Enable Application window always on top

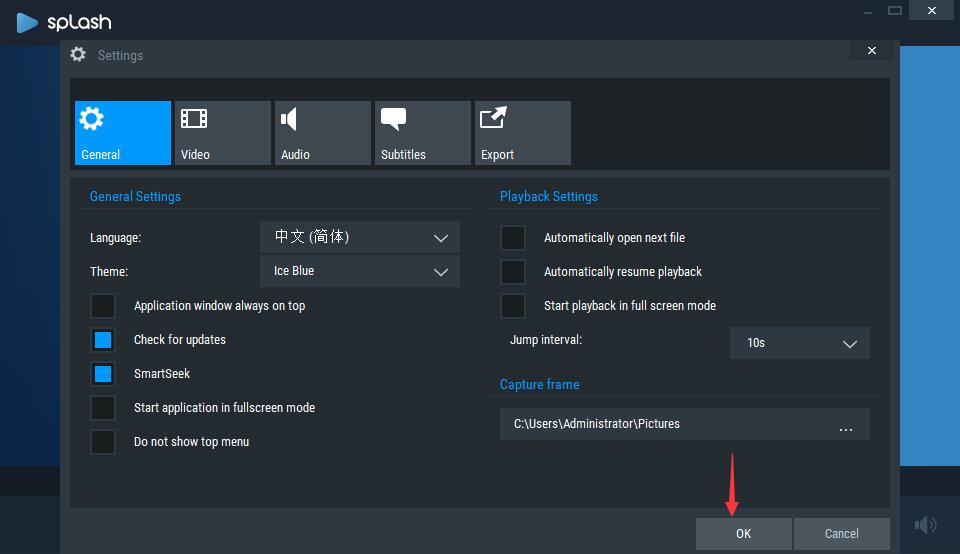pos(103,306)
